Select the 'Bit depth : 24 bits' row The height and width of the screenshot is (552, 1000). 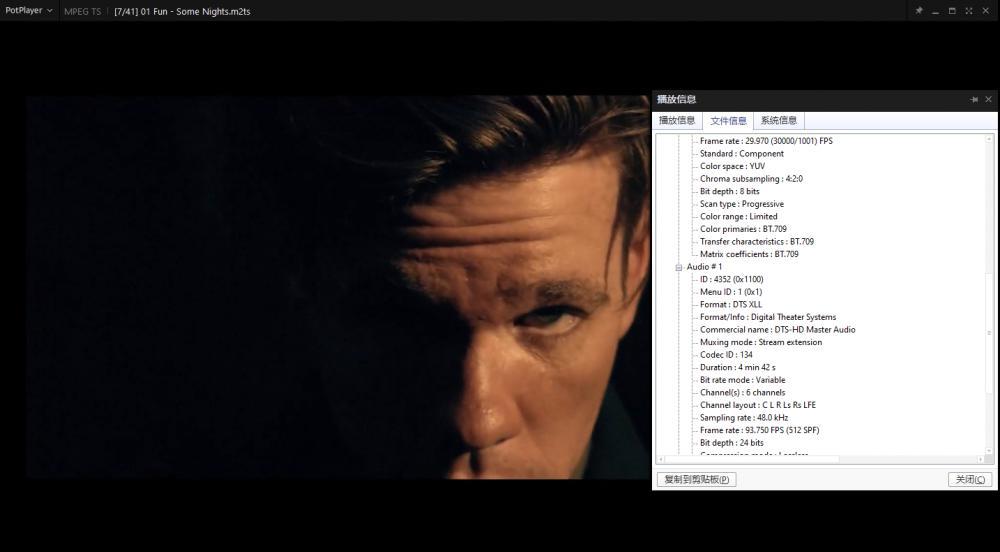(x=732, y=443)
